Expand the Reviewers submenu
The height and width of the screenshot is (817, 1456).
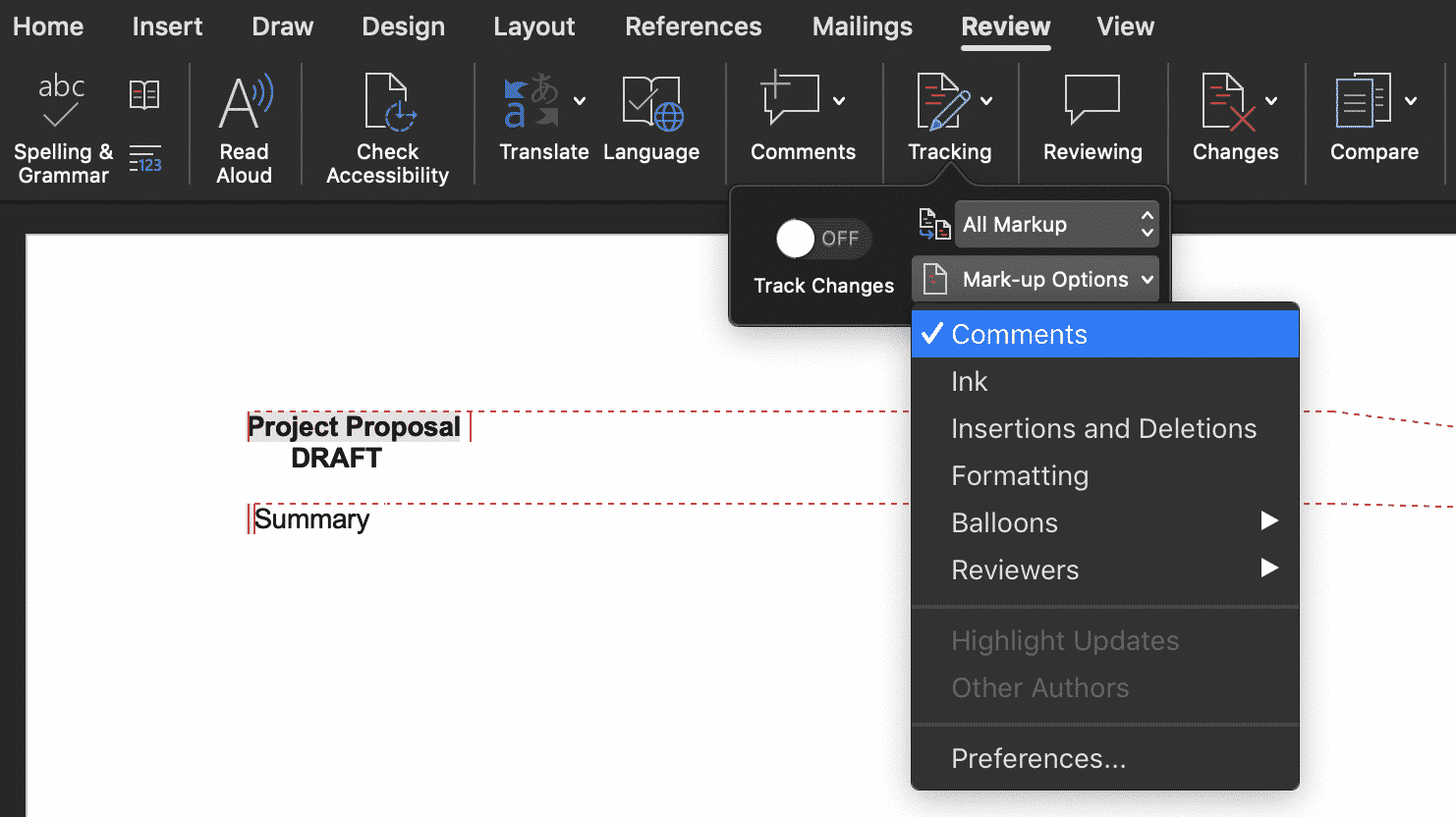click(1015, 570)
